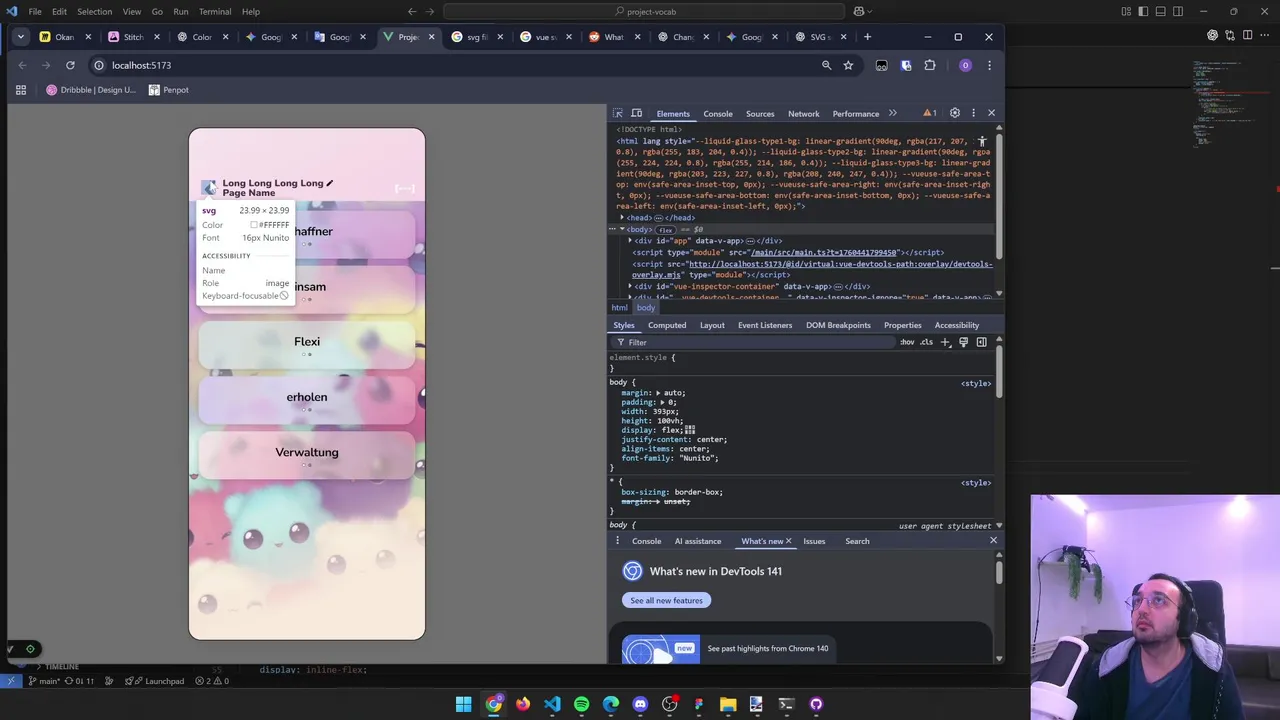Click the flex badge on body element
1280x720 pixels.
(x=665, y=230)
